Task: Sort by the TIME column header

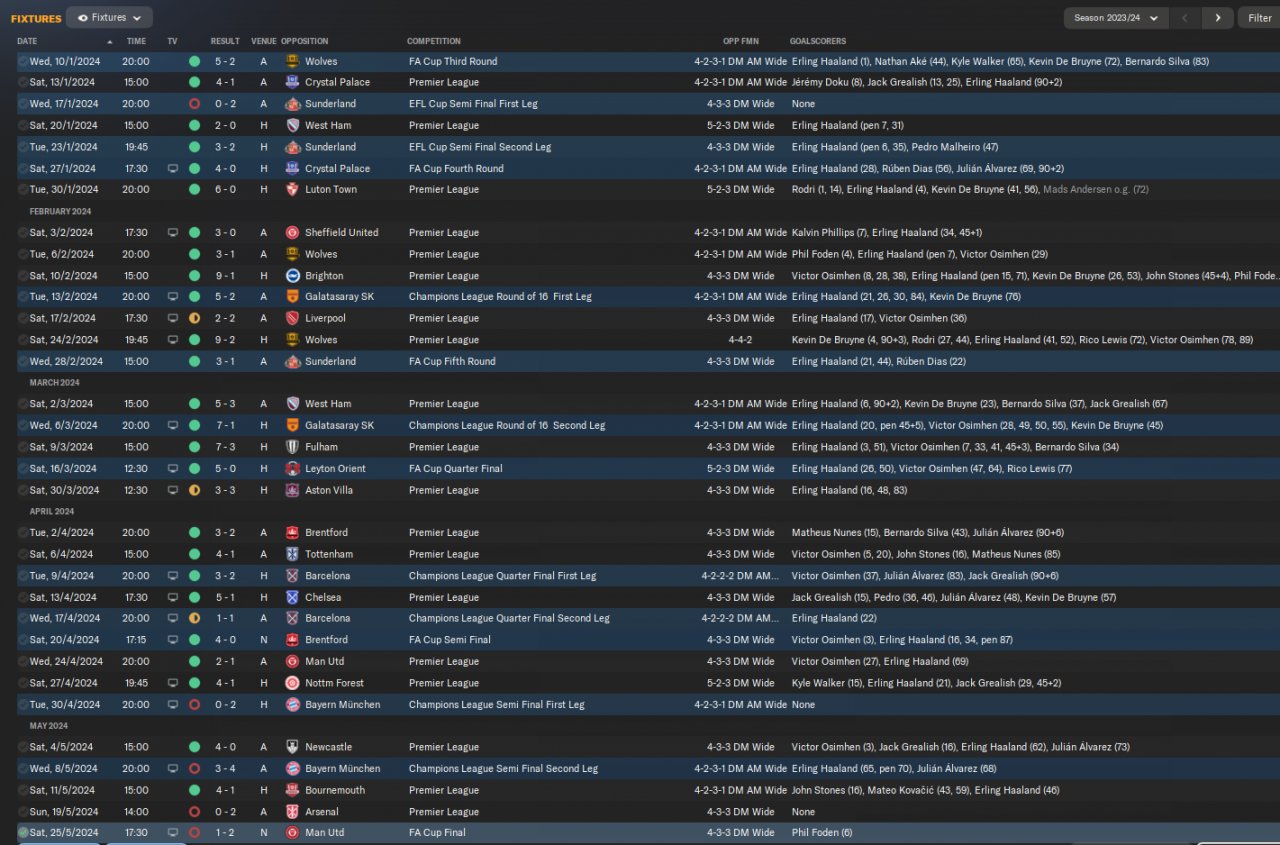Action: click(x=136, y=41)
